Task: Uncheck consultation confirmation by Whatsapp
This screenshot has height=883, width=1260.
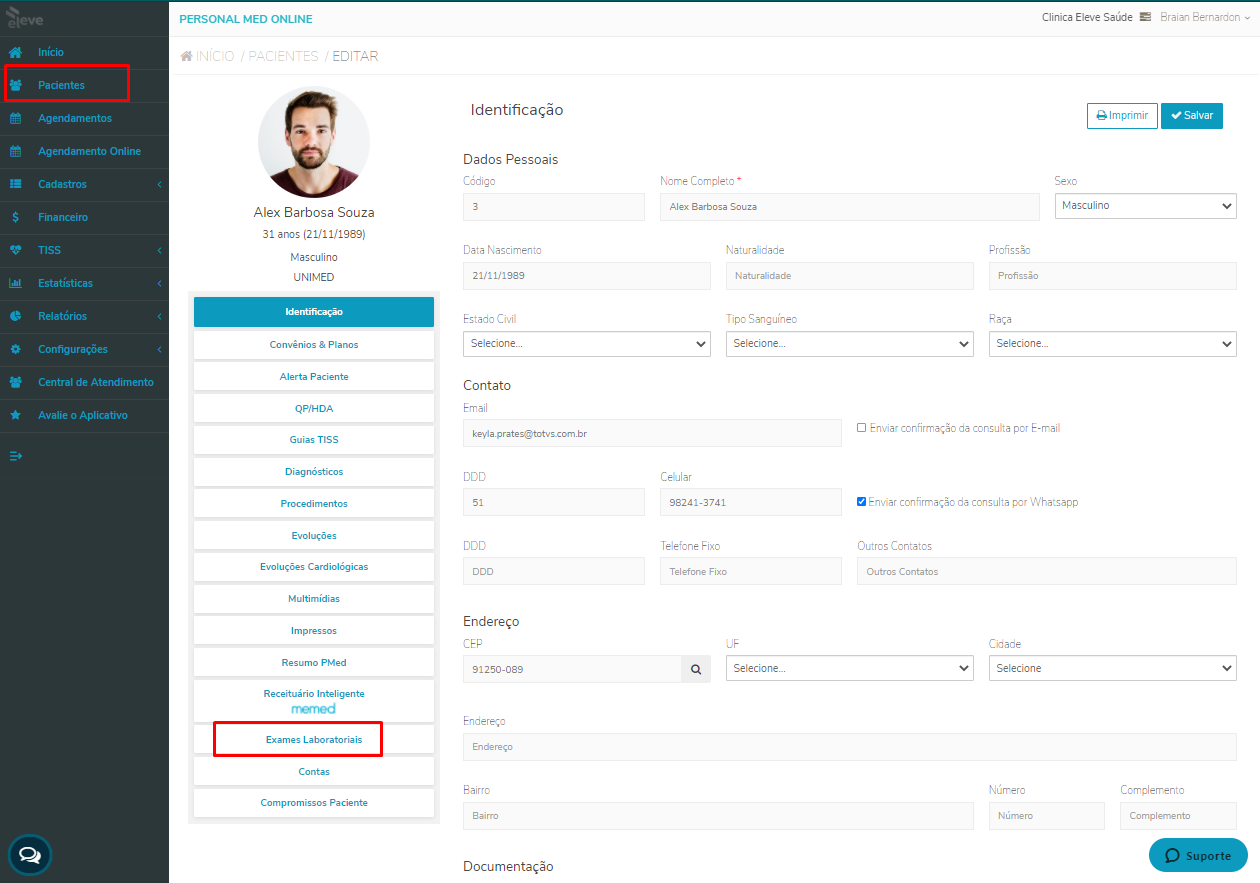Action: (862, 502)
